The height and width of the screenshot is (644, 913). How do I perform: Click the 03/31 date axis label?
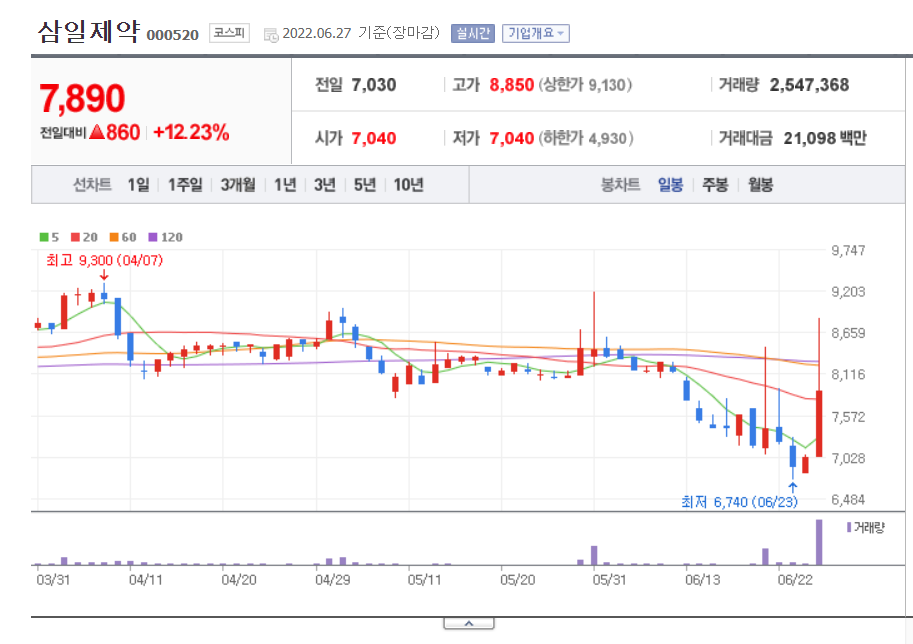53,580
